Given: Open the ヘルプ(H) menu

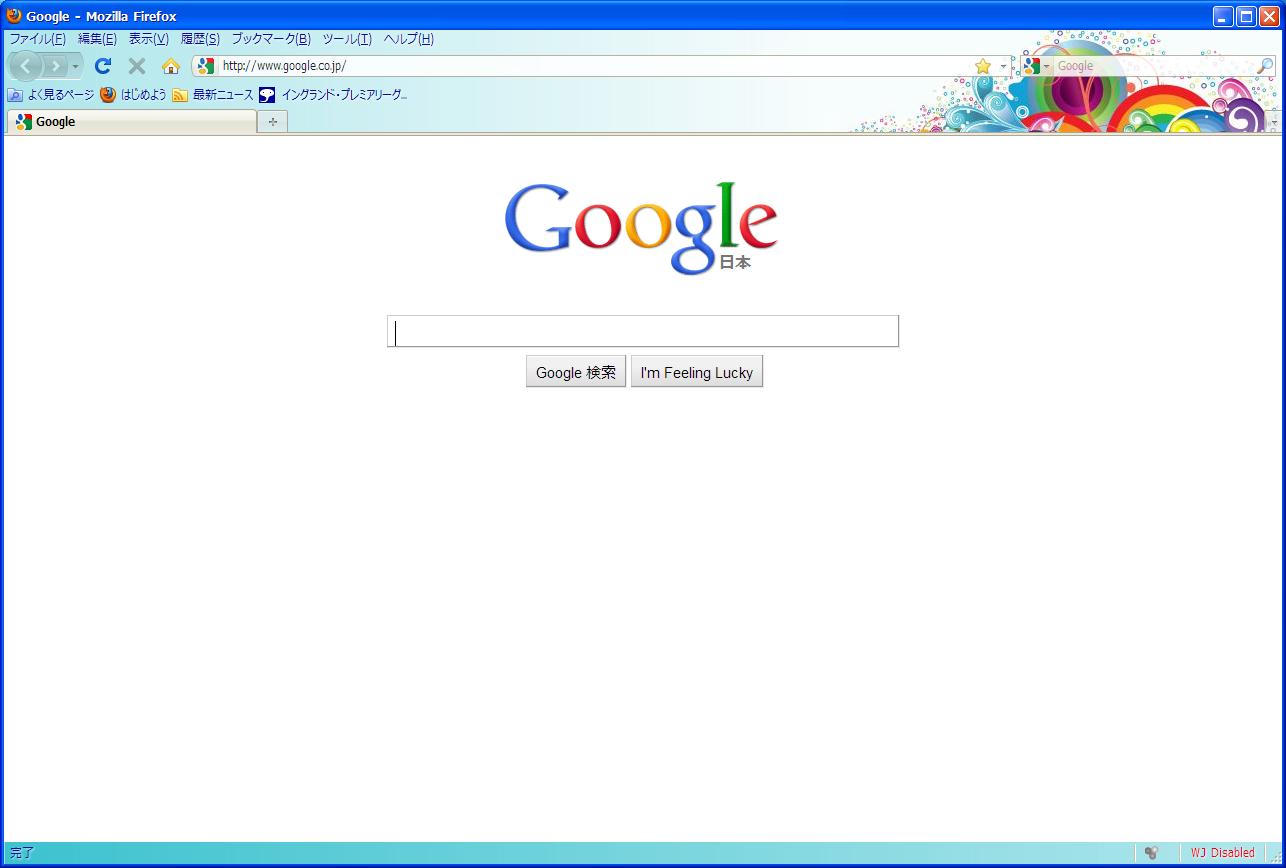Looking at the screenshot, I should (408, 39).
